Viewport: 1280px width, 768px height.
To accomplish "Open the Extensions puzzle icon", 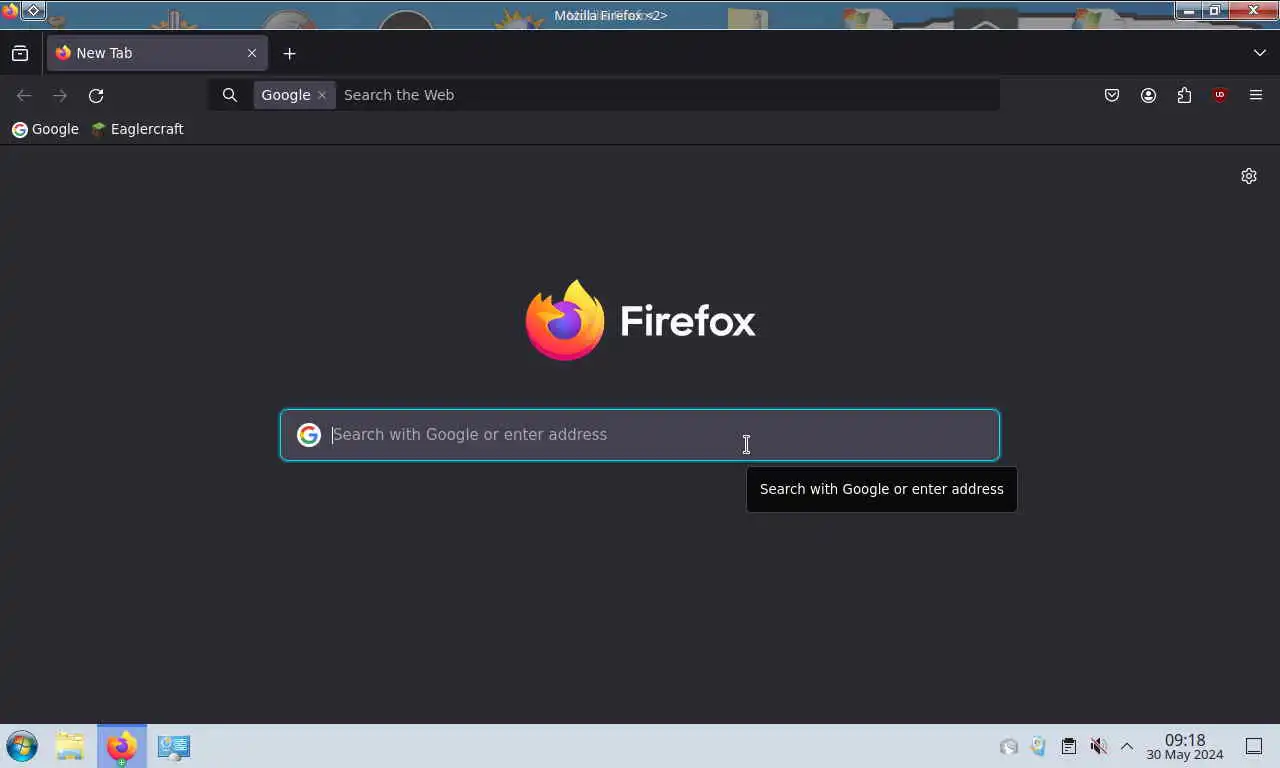I will coord(1184,95).
